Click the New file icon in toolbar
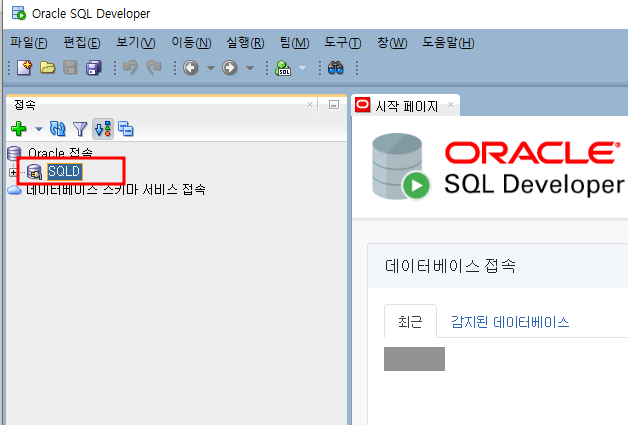Image resolution: width=628 pixels, height=425 pixels. [x=25, y=67]
